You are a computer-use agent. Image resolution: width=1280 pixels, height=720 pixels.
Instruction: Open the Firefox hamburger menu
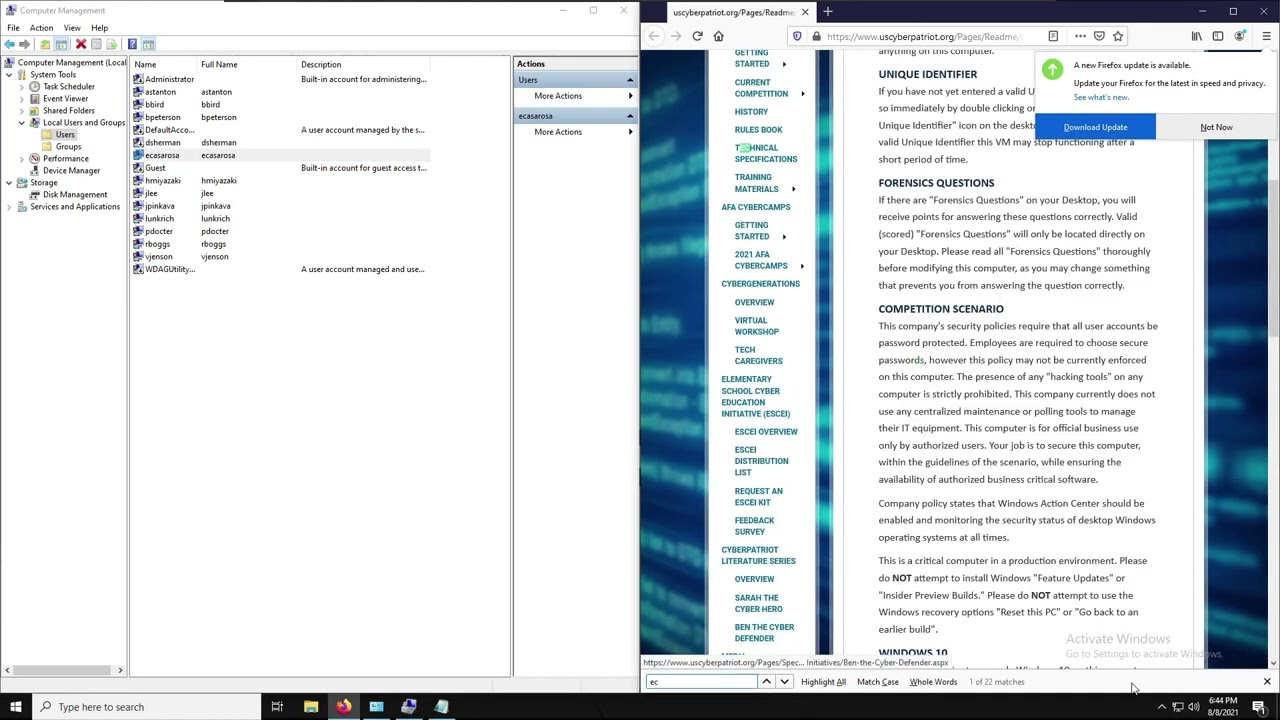(1266, 36)
